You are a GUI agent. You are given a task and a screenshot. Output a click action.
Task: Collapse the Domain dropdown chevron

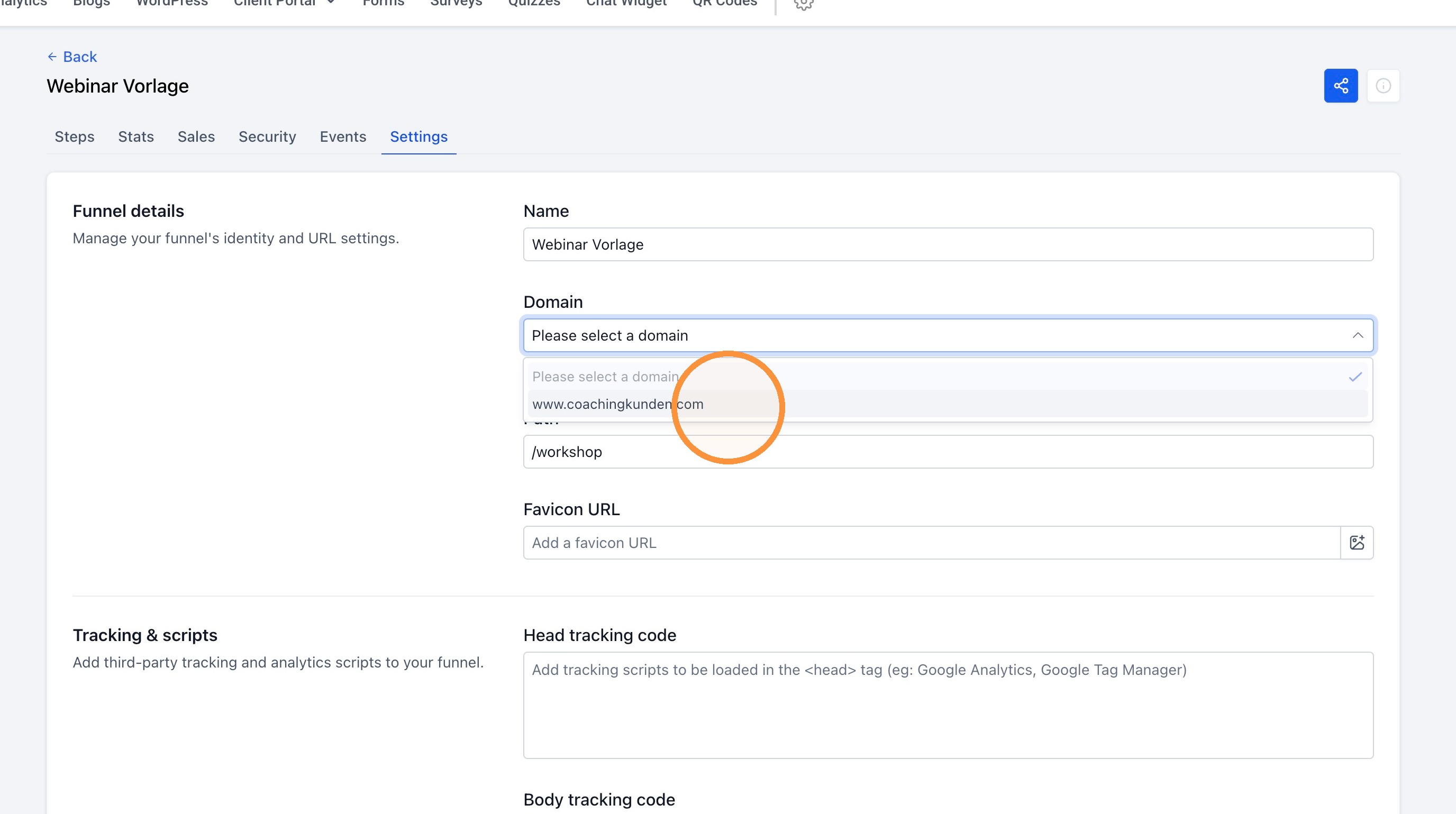[1357, 335]
